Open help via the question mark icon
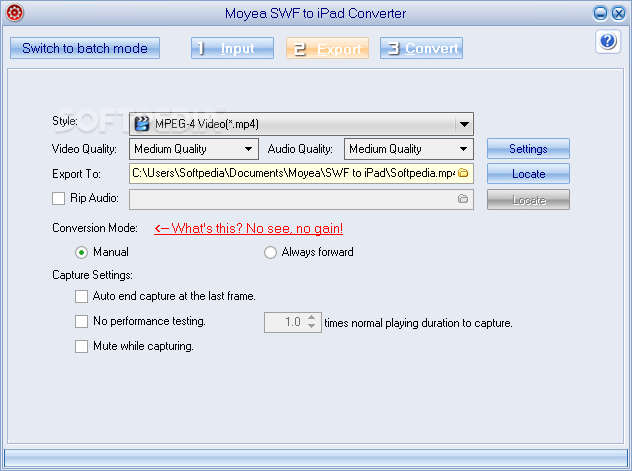The height and width of the screenshot is (471, 632). (608, 41)
